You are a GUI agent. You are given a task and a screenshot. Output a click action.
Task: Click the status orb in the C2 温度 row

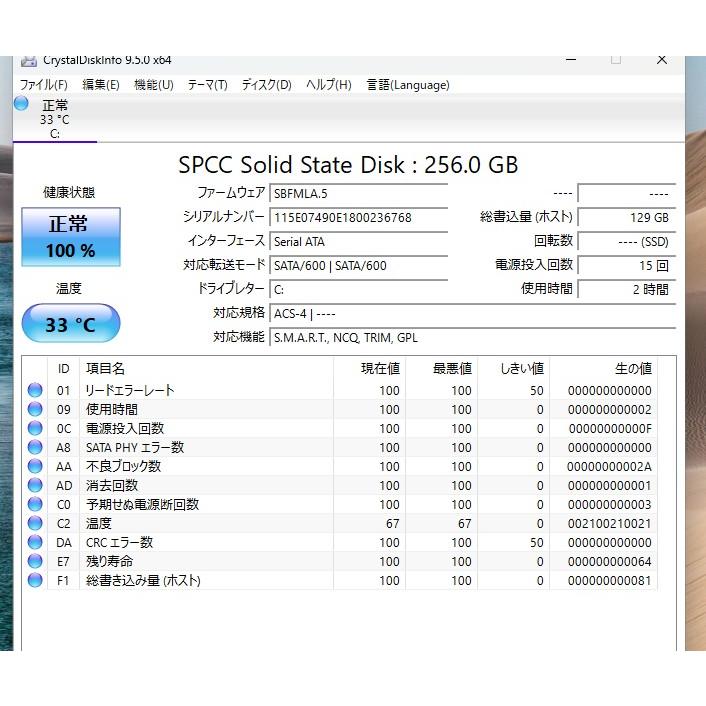click(35, 523)
